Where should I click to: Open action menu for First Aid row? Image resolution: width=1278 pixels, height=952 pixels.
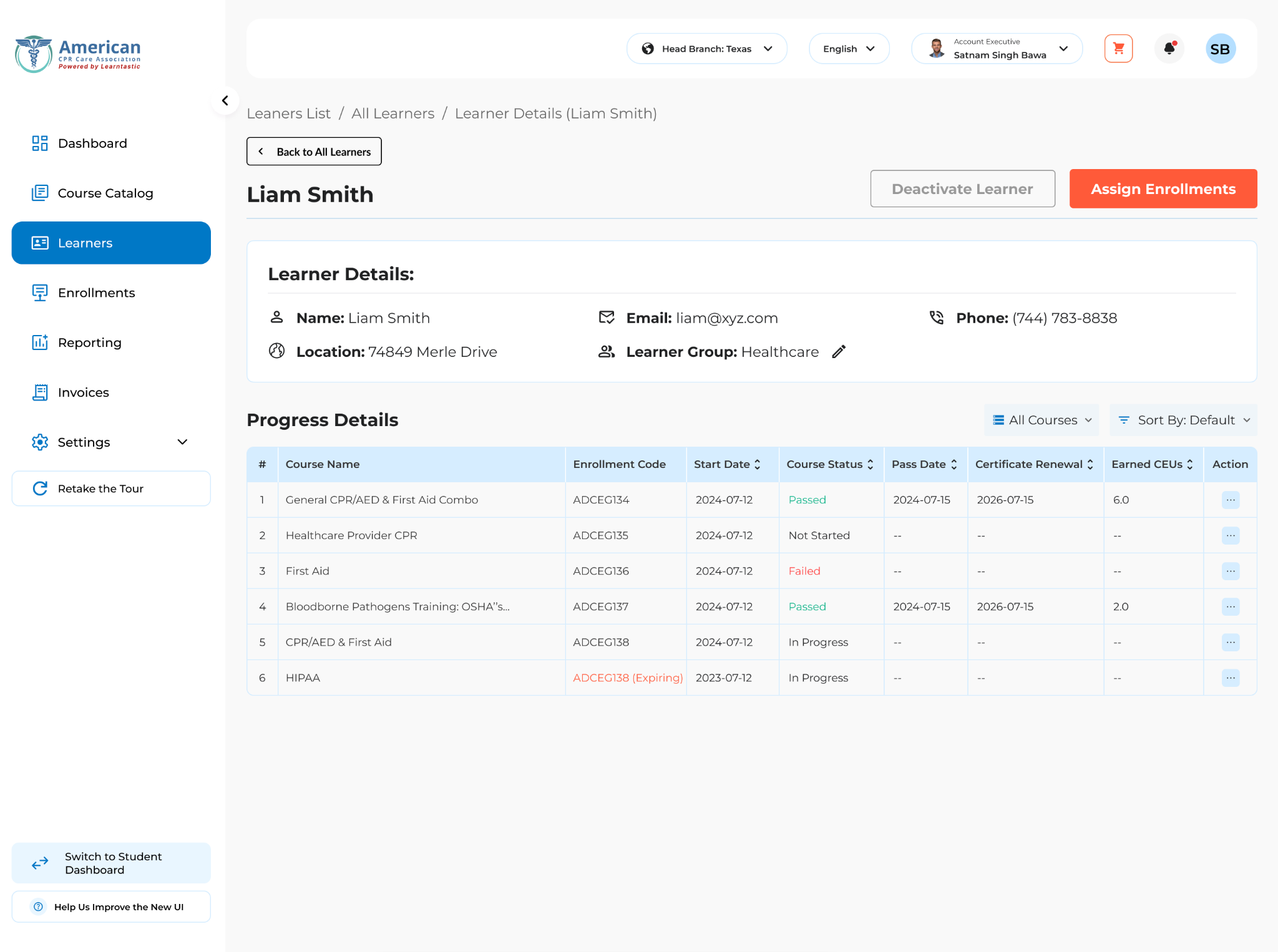coord(1230,571)
